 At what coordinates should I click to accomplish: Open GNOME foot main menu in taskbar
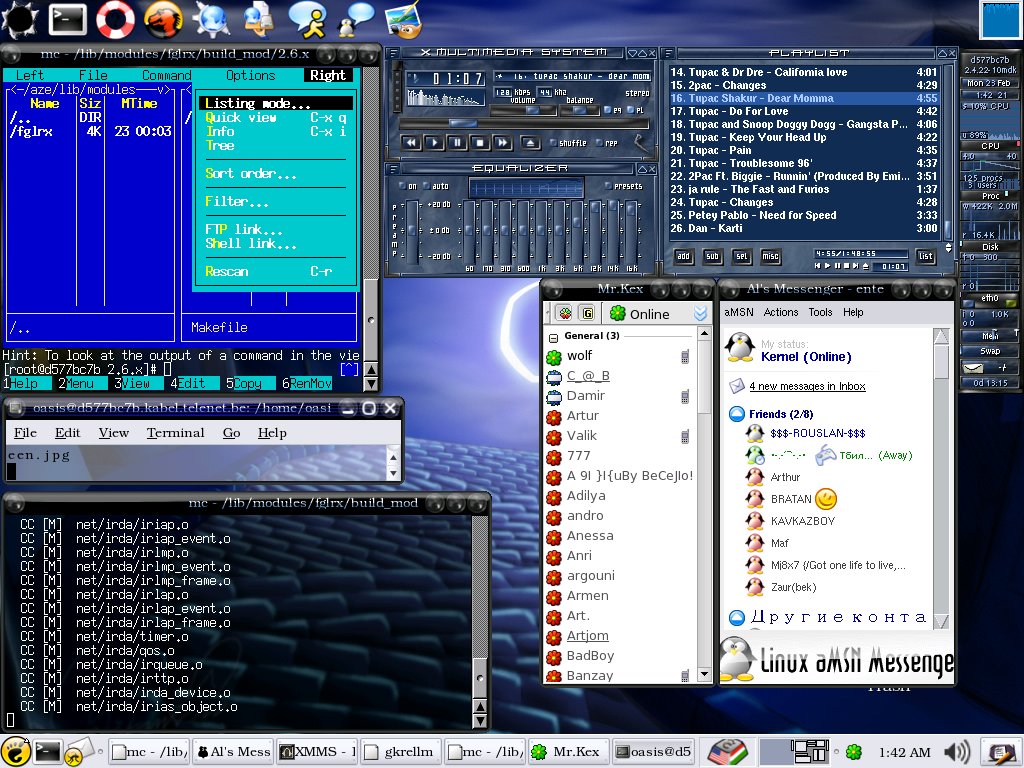tap(14, 751)
